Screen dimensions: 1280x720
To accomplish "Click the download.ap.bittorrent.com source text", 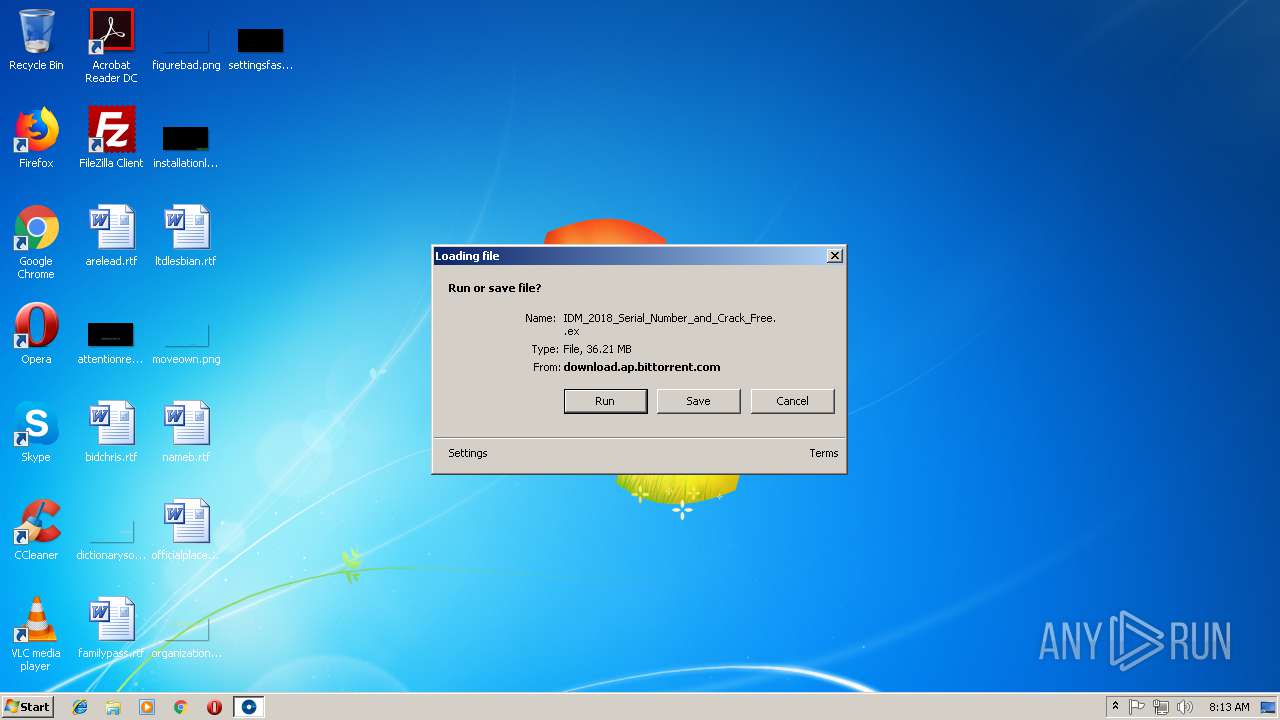I will click(x=642, y=367).
